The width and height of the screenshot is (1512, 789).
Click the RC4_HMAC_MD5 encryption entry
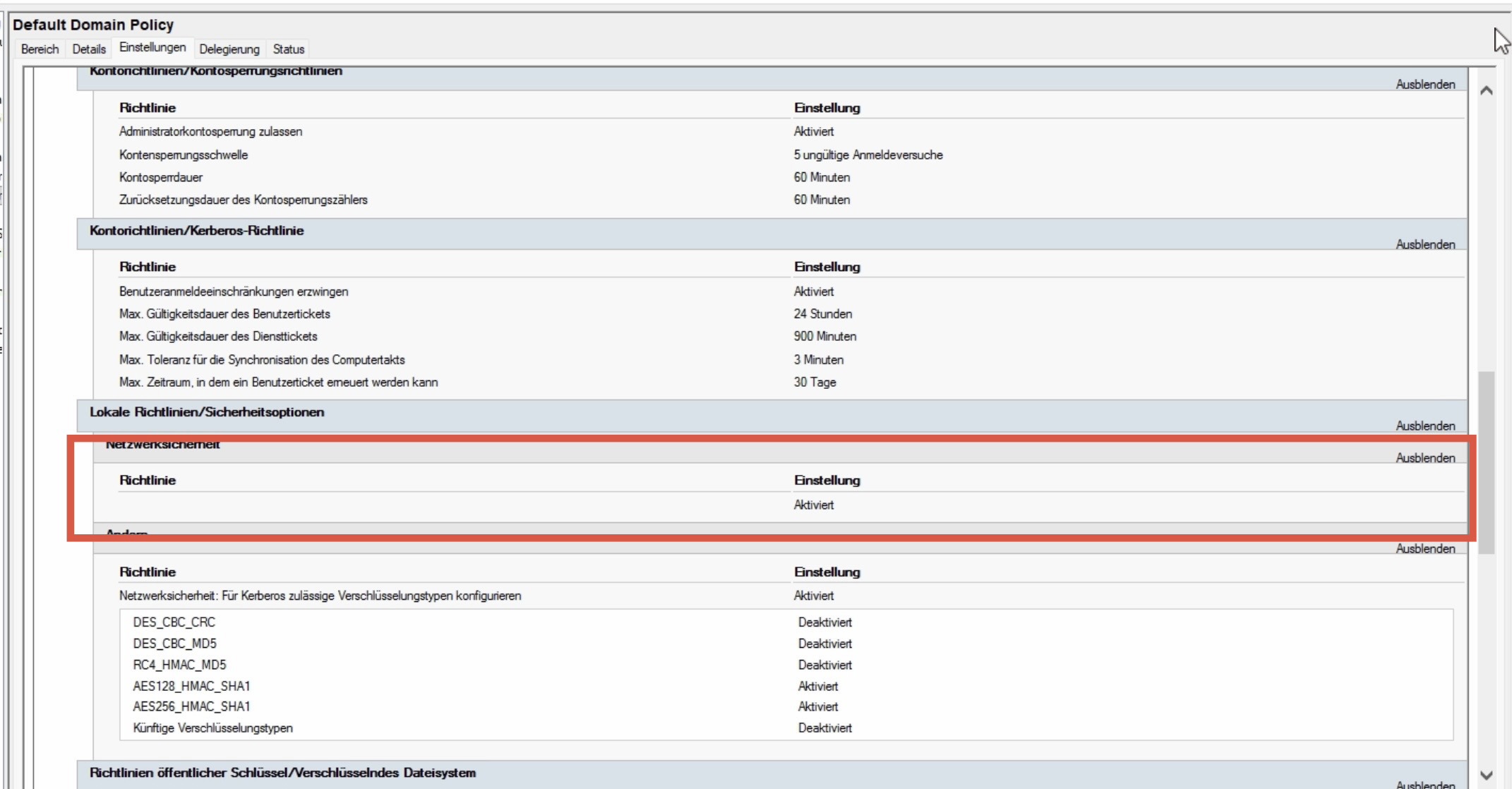click(x=179, y=665)
